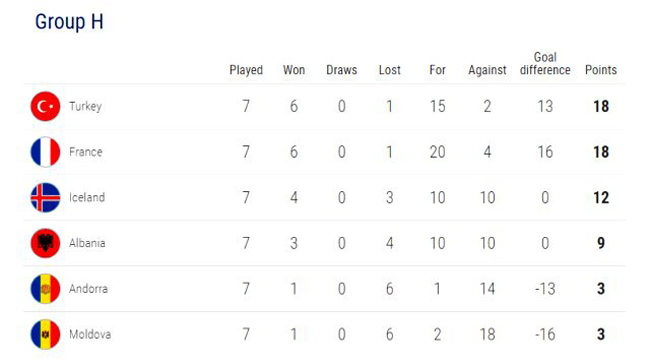Image resolution: width=650 pixels, height=364 pixels.
Task: Open the Moldova team name
Action: coord(90,334)
